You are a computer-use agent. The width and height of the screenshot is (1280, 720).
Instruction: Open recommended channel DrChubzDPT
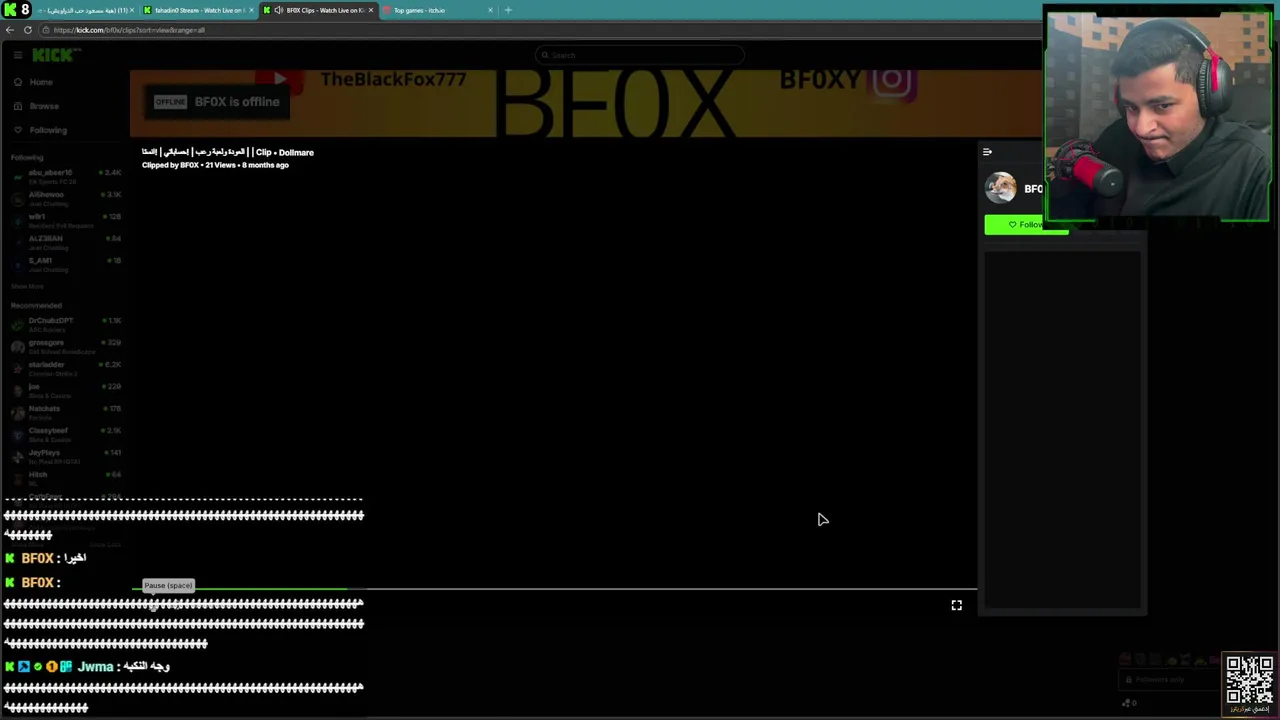coord(65,324)
